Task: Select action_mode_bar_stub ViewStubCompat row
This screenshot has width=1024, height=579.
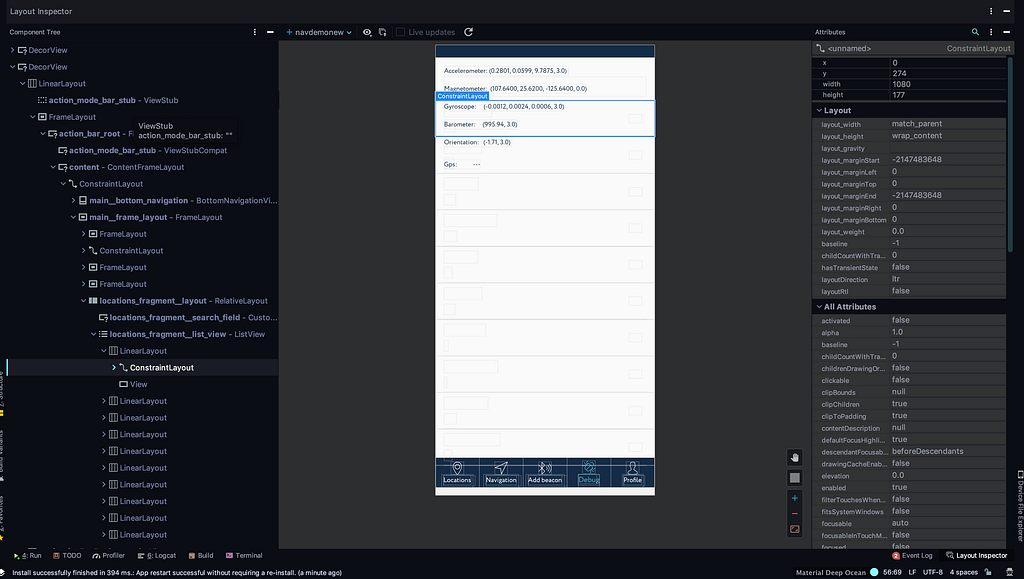Action: 142,150
